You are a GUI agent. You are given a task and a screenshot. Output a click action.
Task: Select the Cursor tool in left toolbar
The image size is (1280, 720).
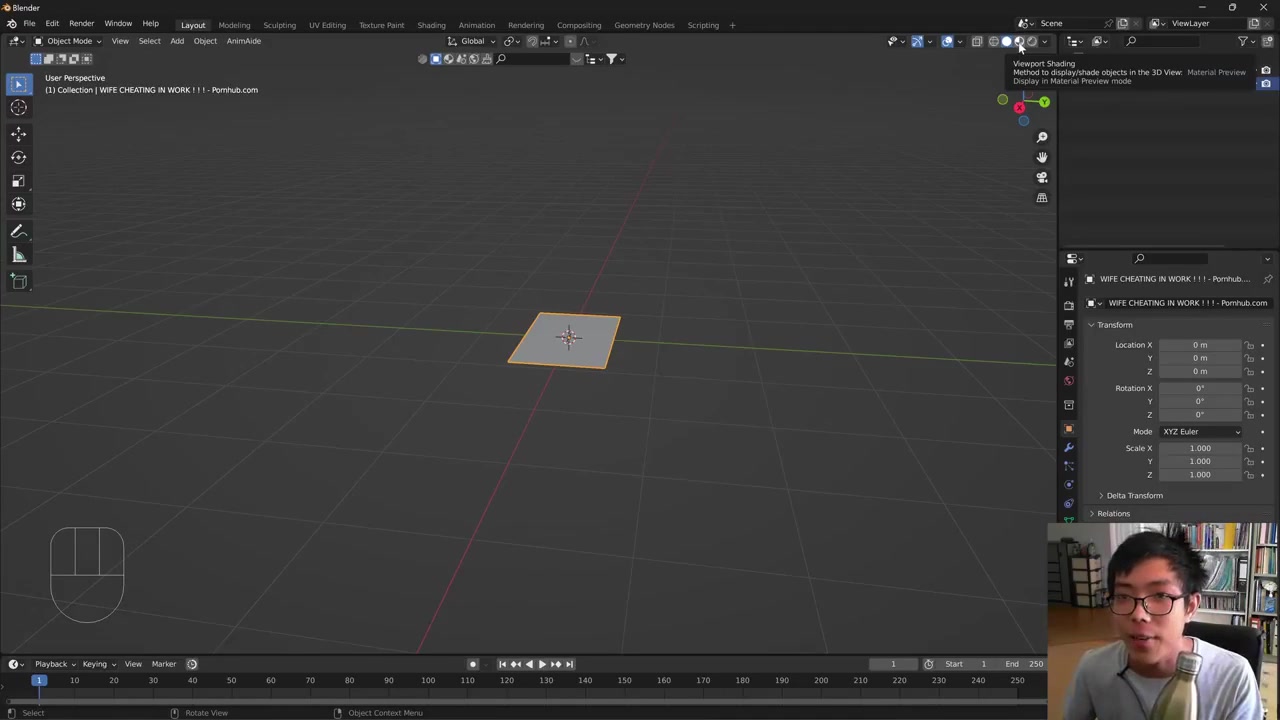pyautogui.click(x=18, y=108)
